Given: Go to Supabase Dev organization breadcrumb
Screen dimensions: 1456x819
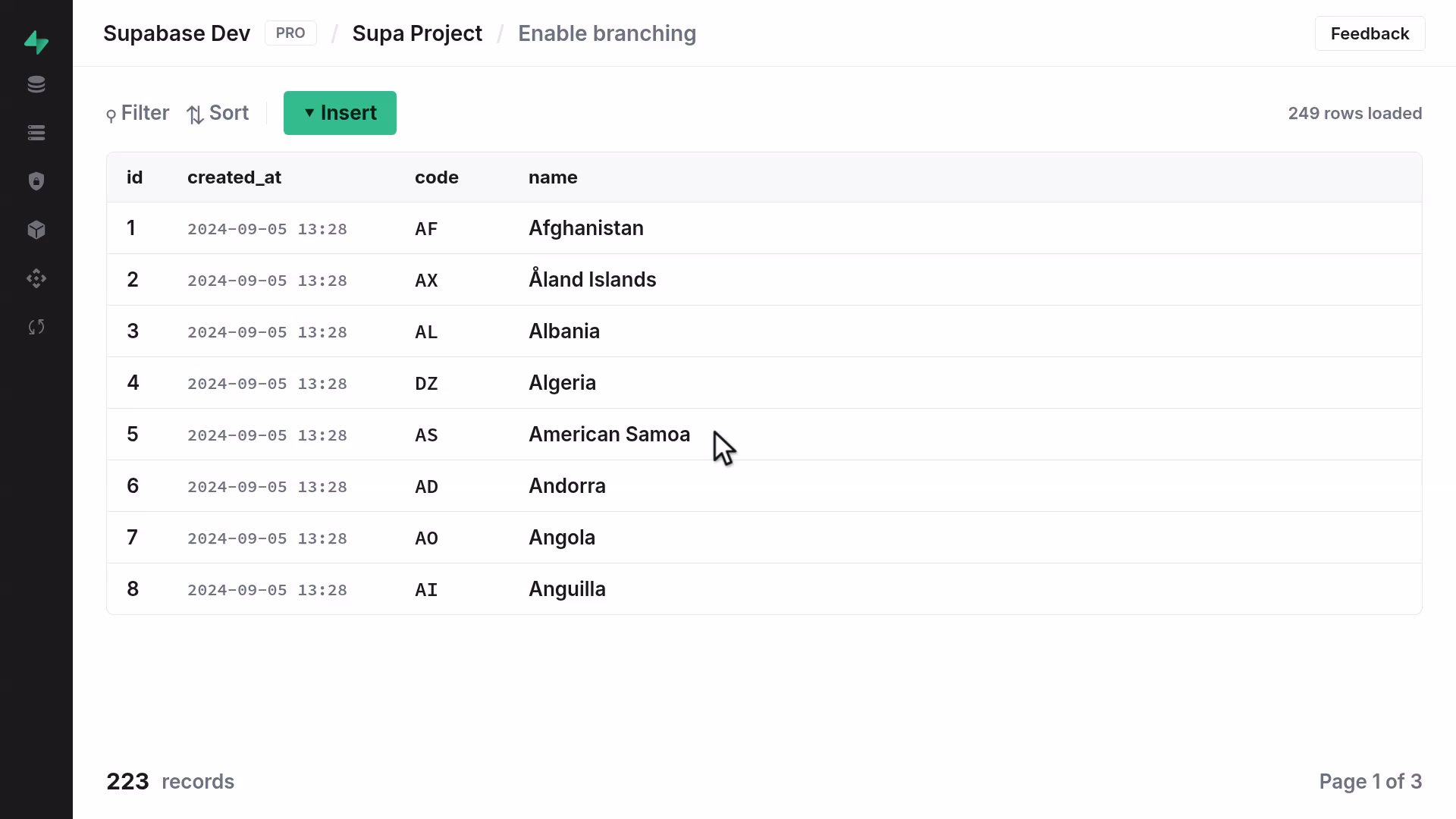Looking at the screenshot, I should [x=177, y=33].
